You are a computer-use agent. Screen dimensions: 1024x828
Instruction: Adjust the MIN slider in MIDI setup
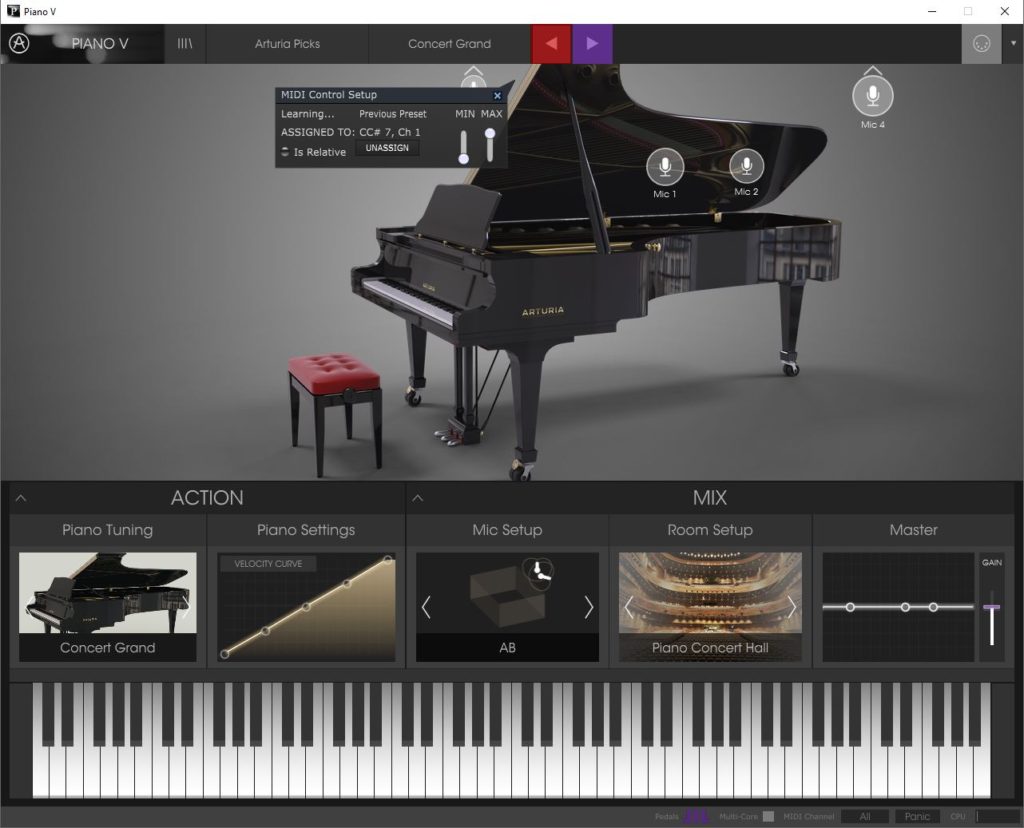464,146
